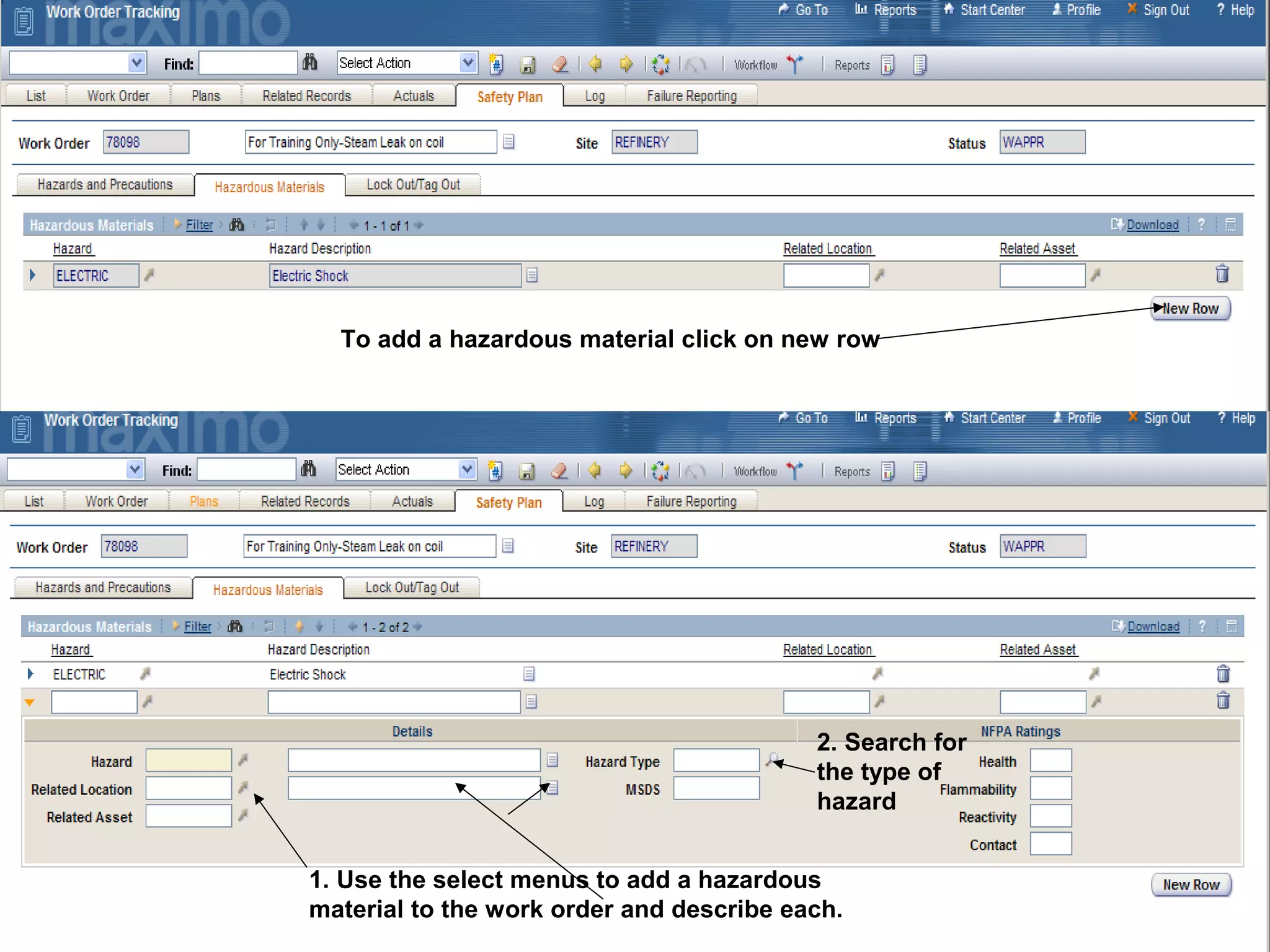The height and width of the screenshot is (952, 1270).
Task: Open Hazard lookup icon in lower Details section
Action: click(x=243, y=759)
